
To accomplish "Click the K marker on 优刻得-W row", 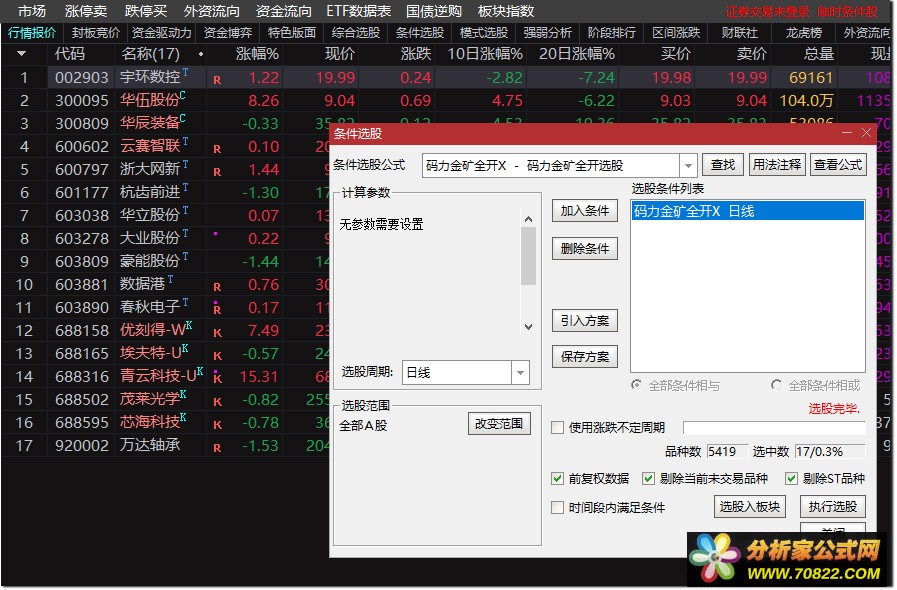I will point(217,332).
